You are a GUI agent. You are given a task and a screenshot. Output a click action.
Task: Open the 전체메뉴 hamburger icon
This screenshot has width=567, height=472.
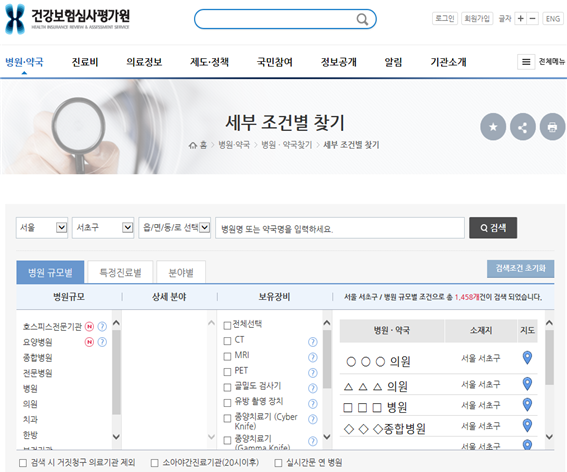tap(526, 62)
